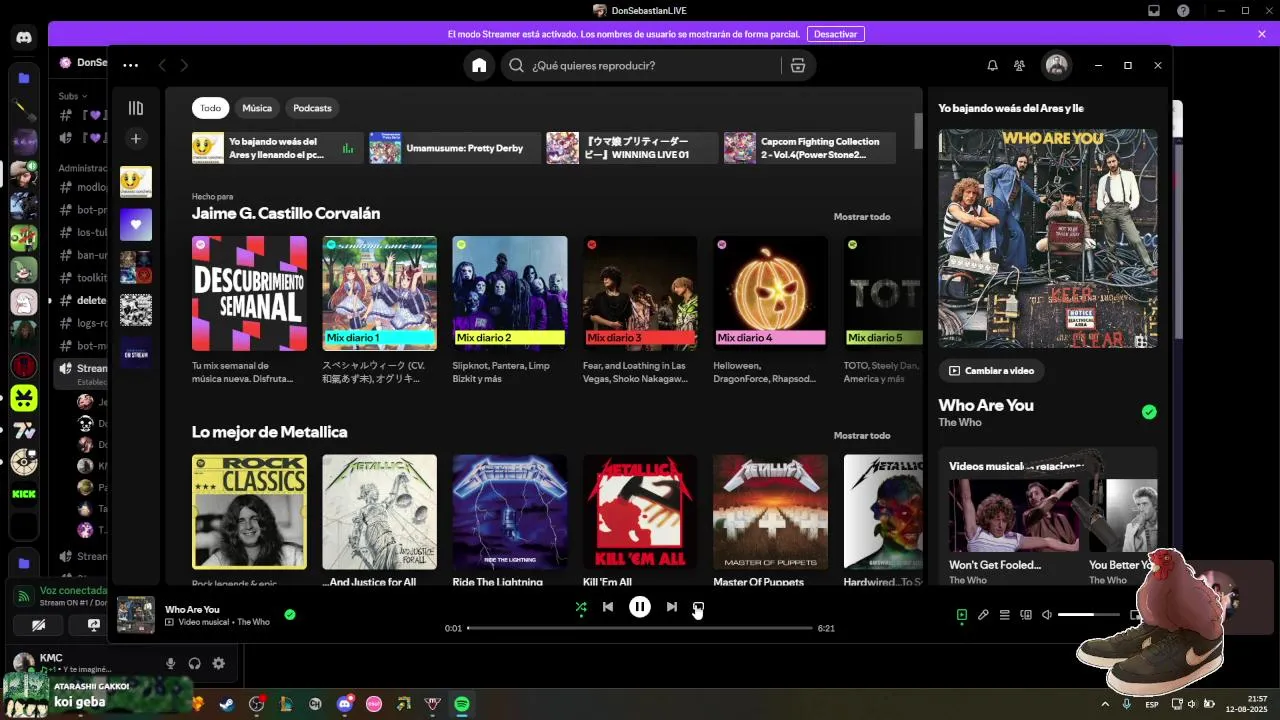Open Steam from the taskbar
Image resolution: width=1280 pixels, height=720 pixels.
(227, 704)
